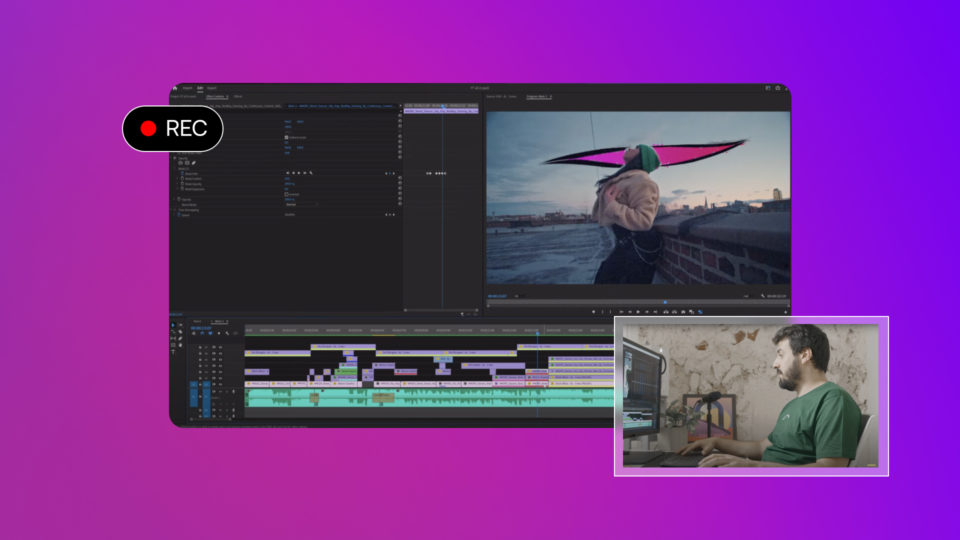The width and height of the screenshot is (960, 540).
Task: Add a marker in the Program monitor
Action: pyautogui.click(x=593, y=312)
